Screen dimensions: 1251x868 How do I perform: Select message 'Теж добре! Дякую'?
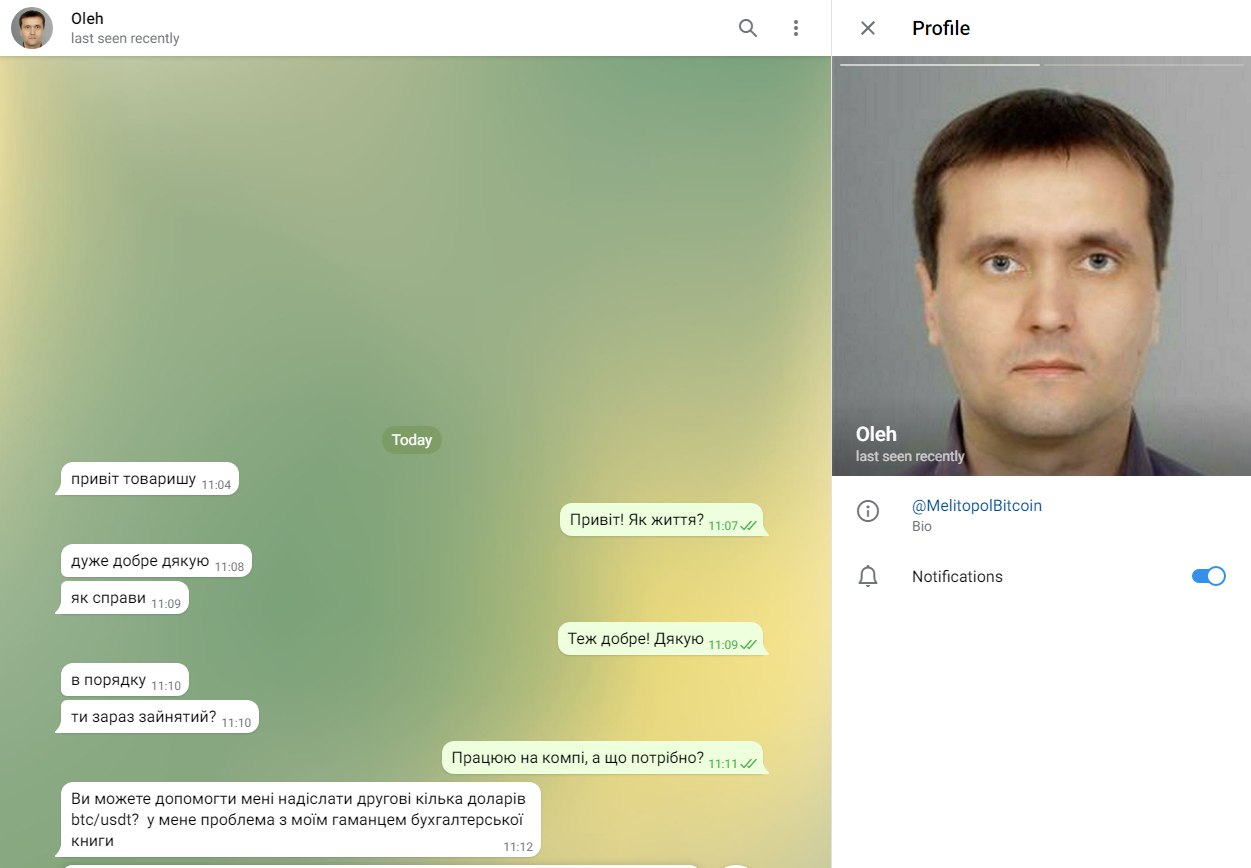[x=661, y=639]
